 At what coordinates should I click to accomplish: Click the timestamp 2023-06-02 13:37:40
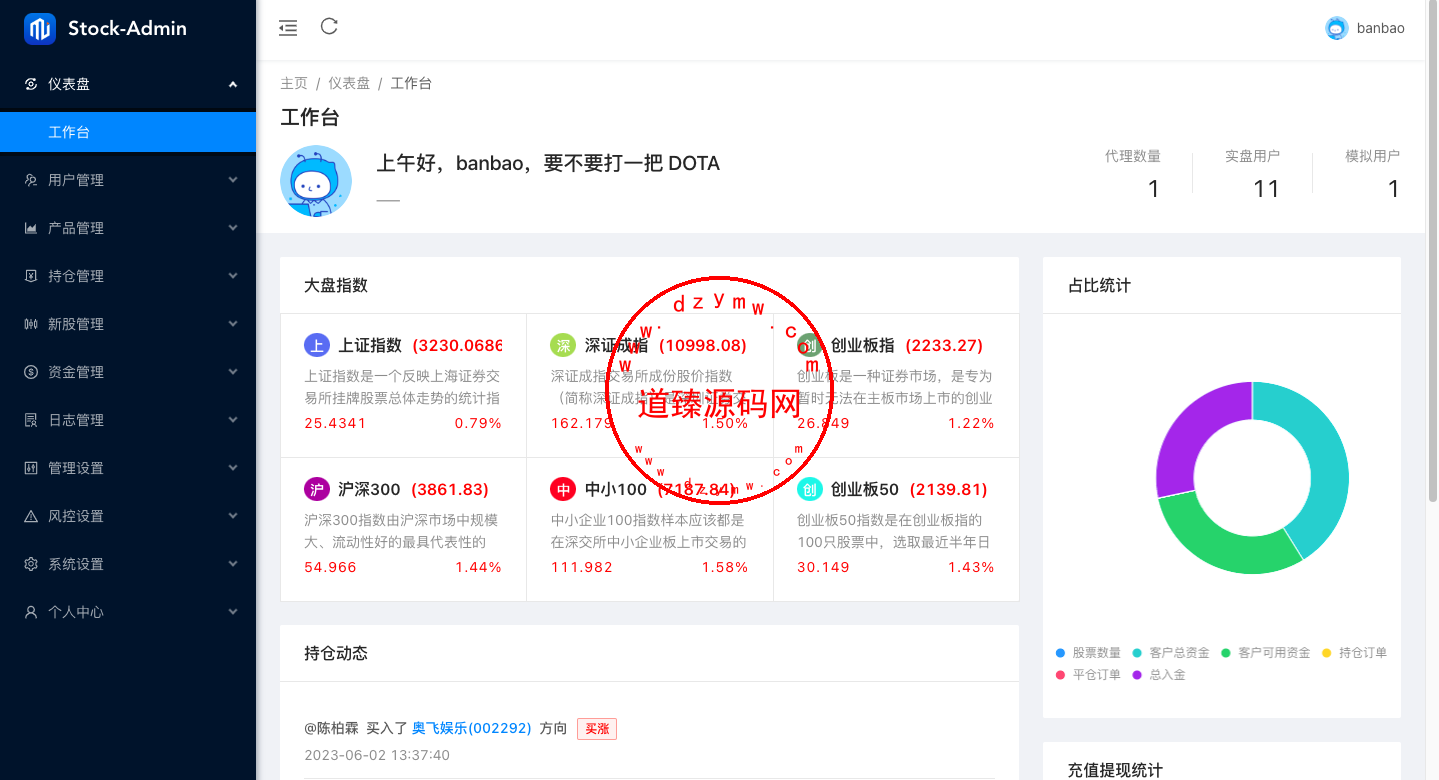coord(377,755)
